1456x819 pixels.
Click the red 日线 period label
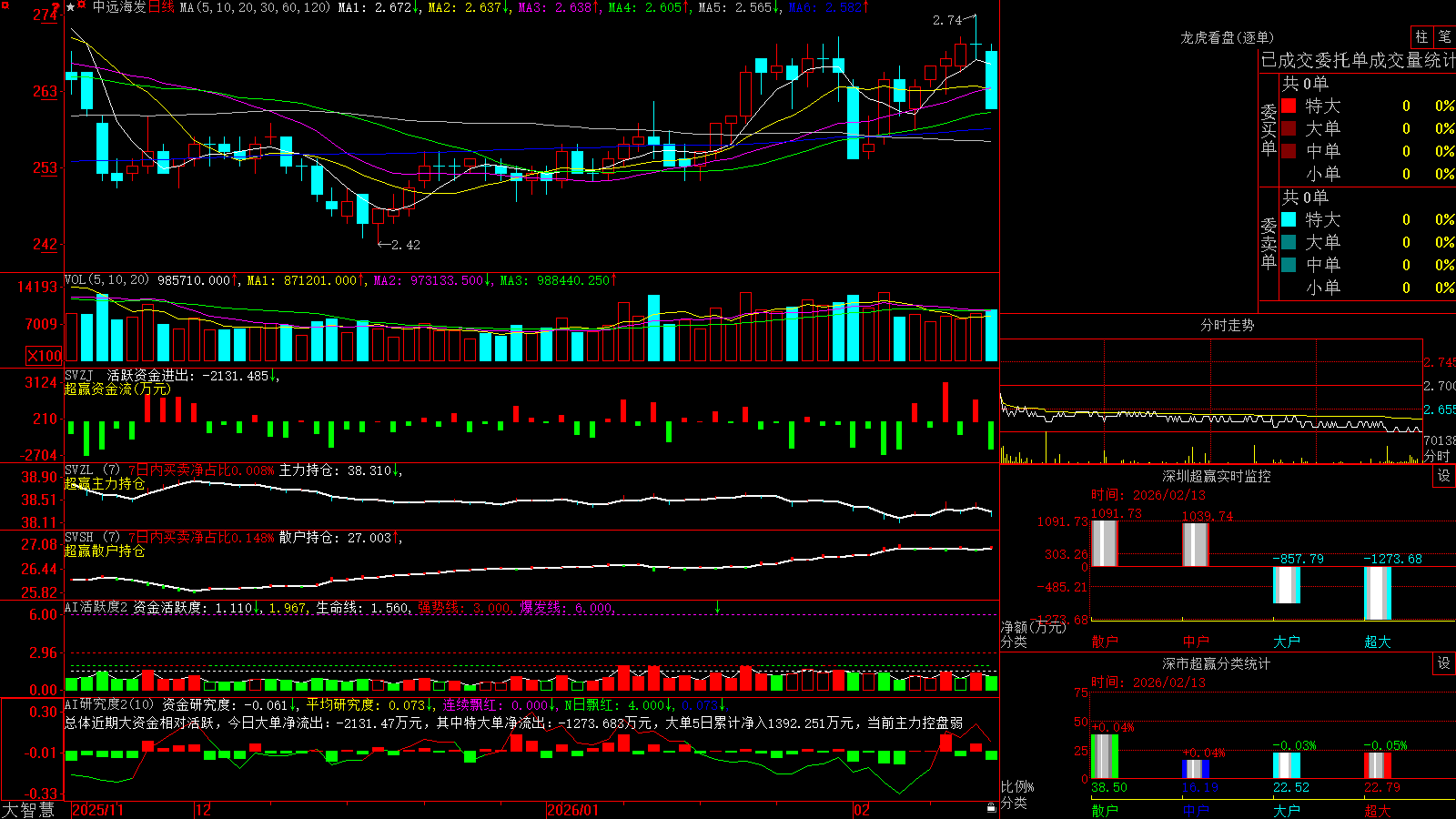pos(160,7)
